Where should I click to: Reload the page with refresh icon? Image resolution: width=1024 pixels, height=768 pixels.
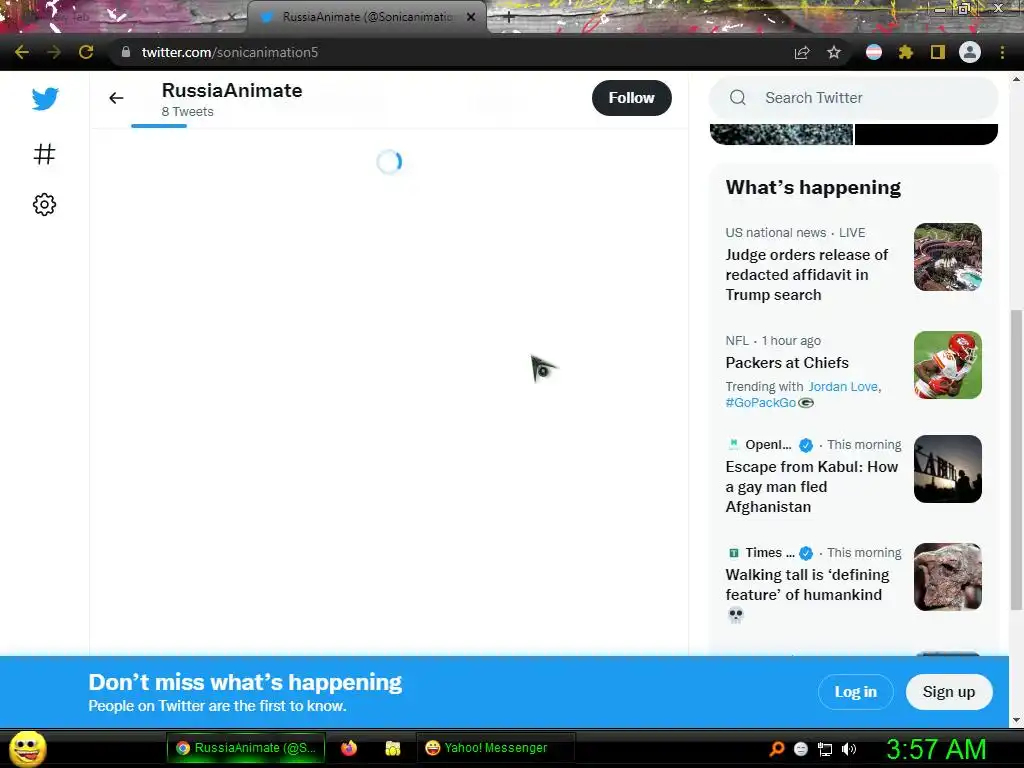[86, 52]
